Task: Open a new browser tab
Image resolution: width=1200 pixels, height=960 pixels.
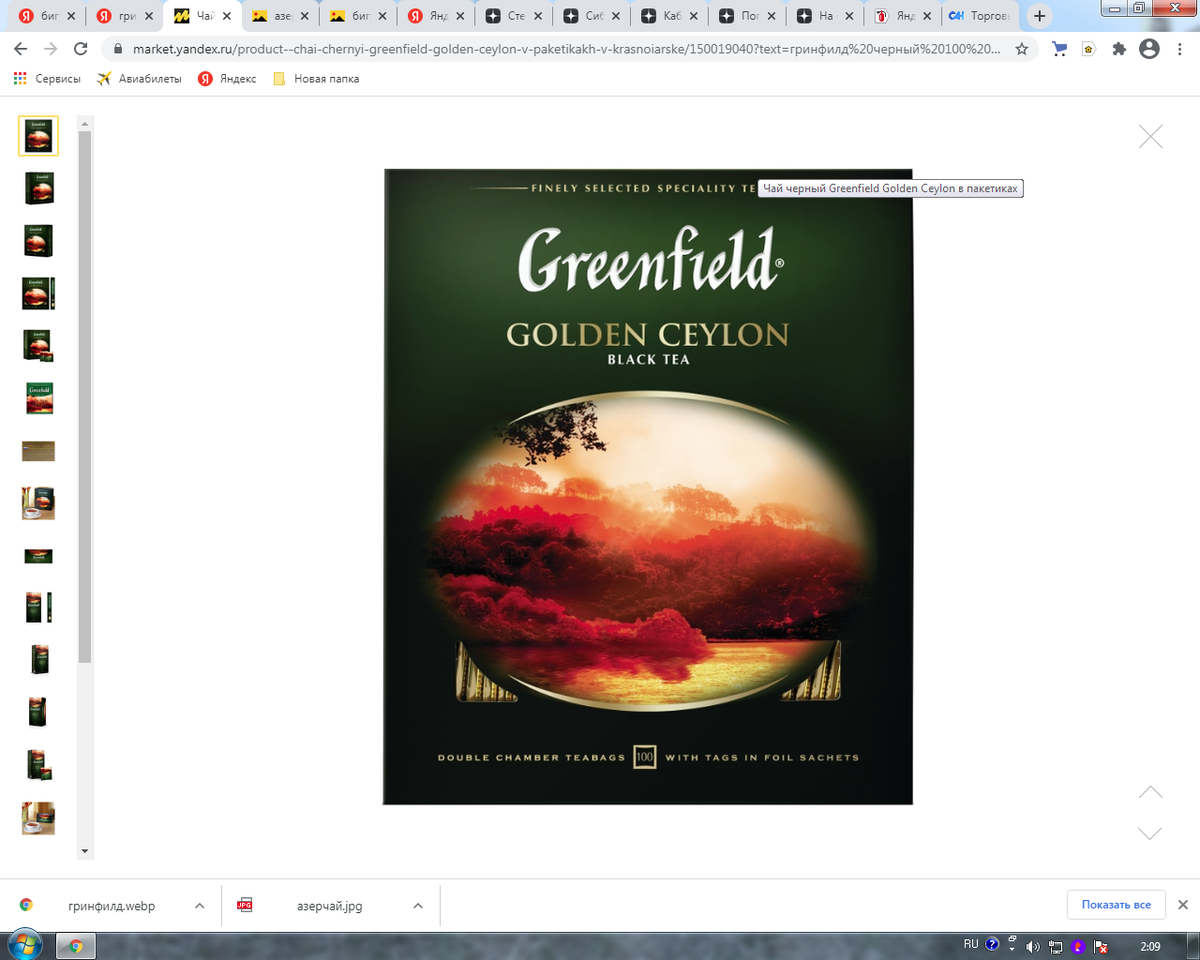Action: pos(1040,16)
